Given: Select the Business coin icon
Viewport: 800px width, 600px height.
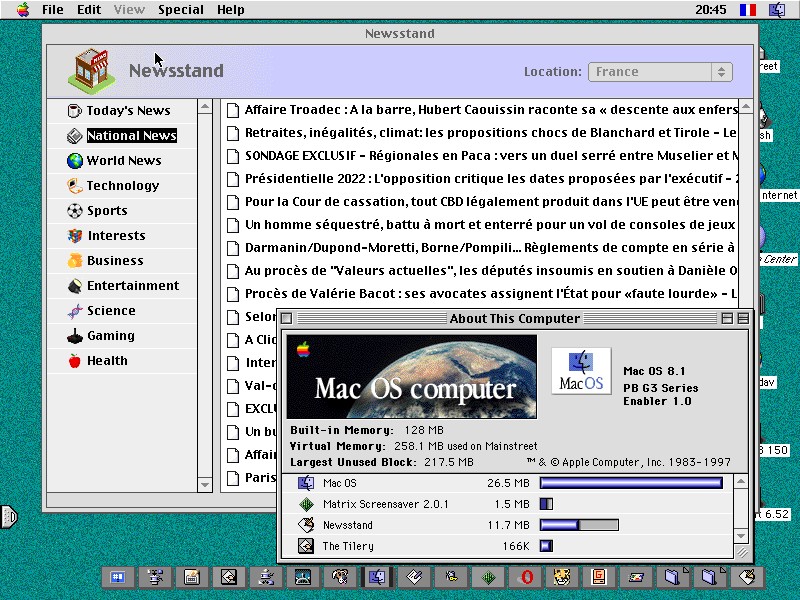Looking at the screenshot, I should tap(74, 261).
